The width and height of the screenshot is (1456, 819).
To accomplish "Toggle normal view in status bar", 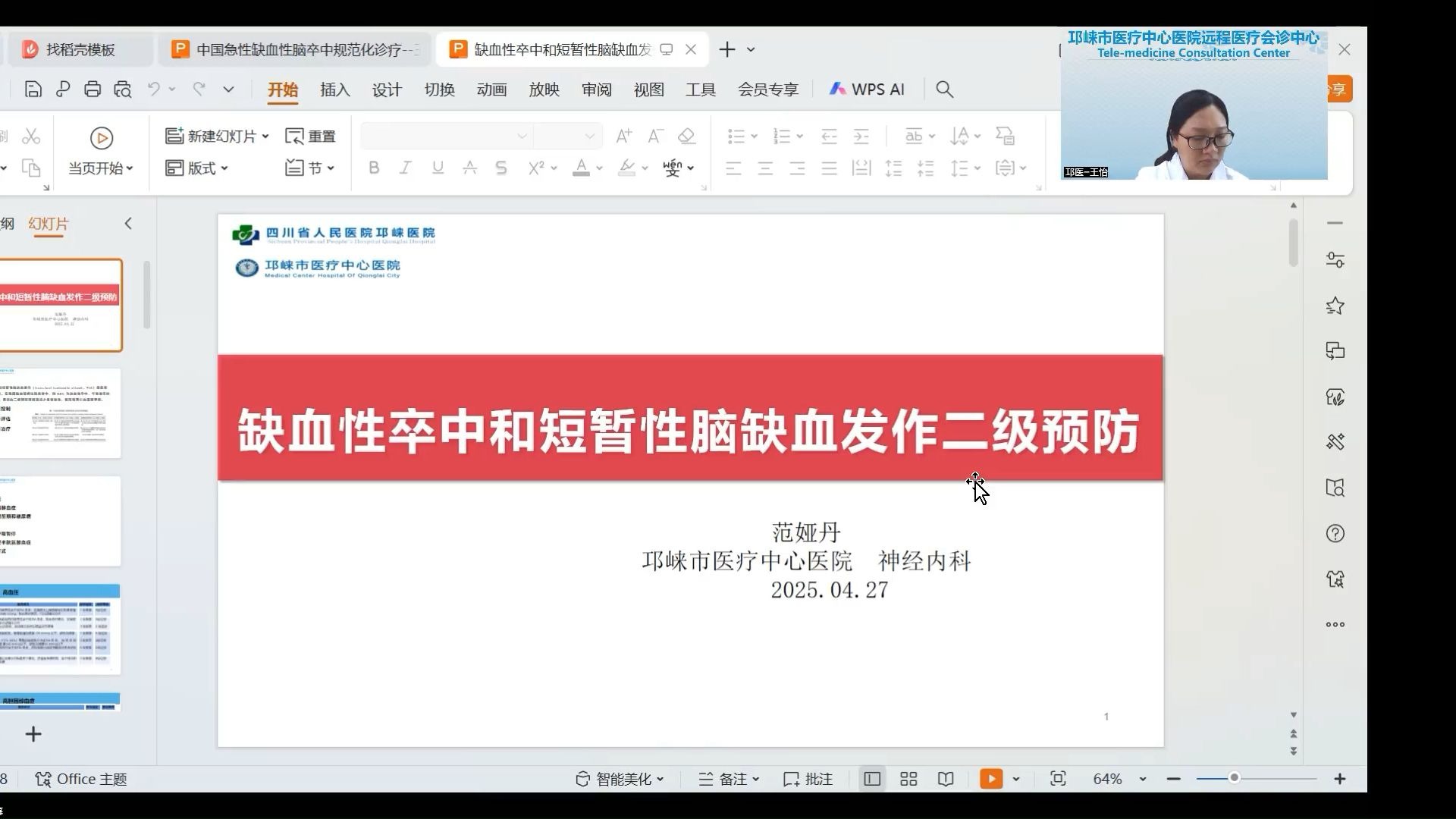I will (872, 779).
